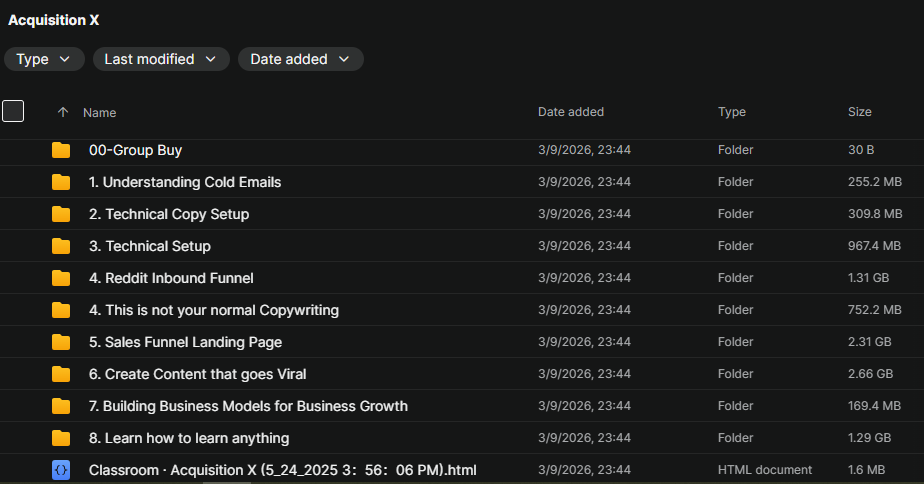The height and width of the screenshot is (484, 924).
Task: Click the Date added column header
Action: pos(571,112)
